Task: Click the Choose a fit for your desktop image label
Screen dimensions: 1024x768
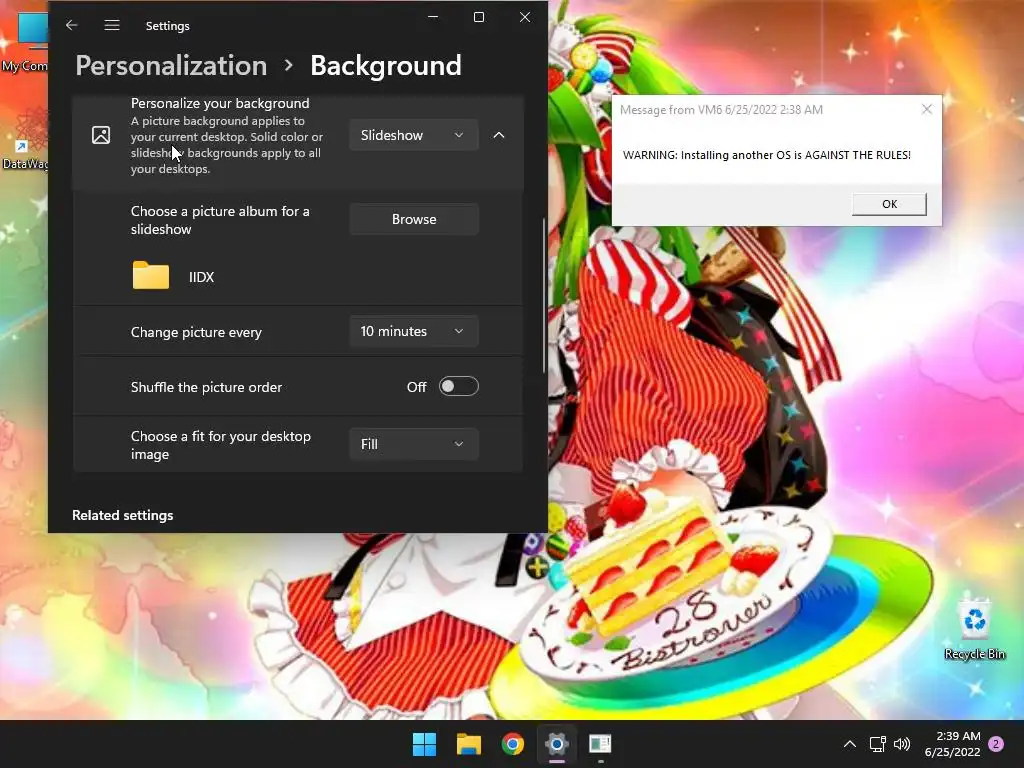Action: point(221,445)
